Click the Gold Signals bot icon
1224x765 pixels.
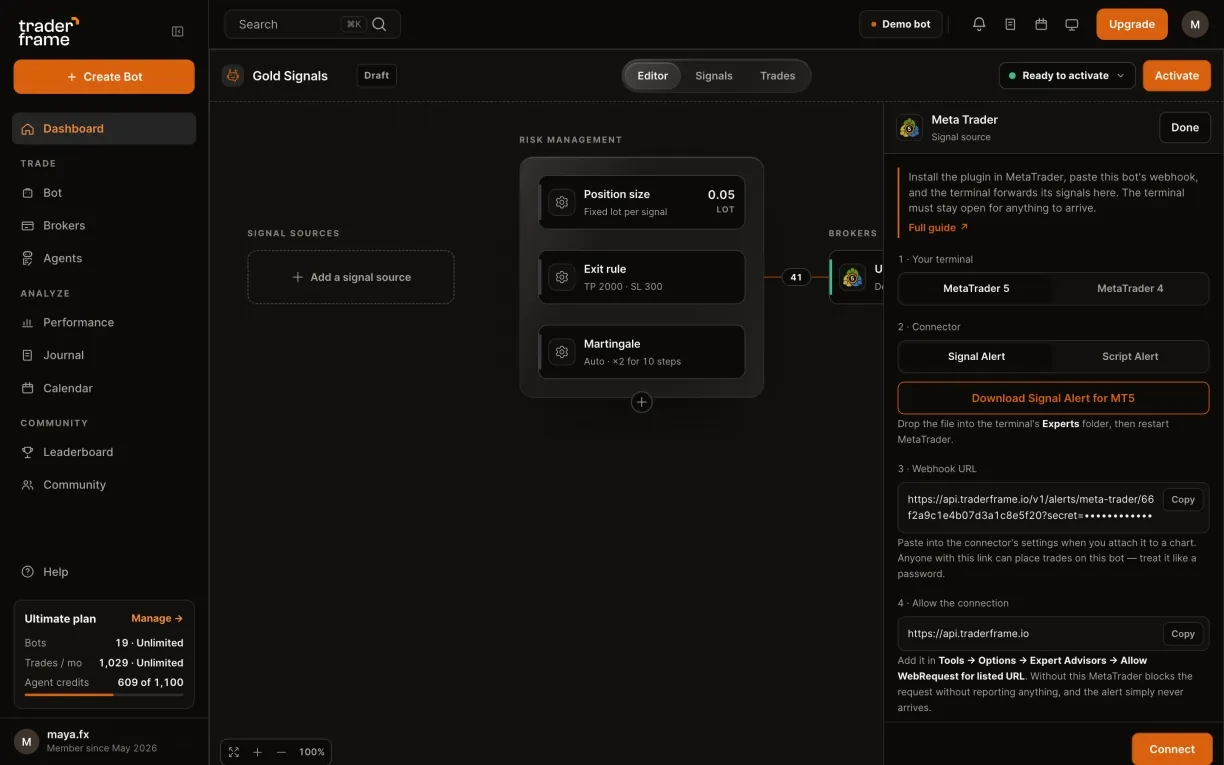tap(233, 76)
